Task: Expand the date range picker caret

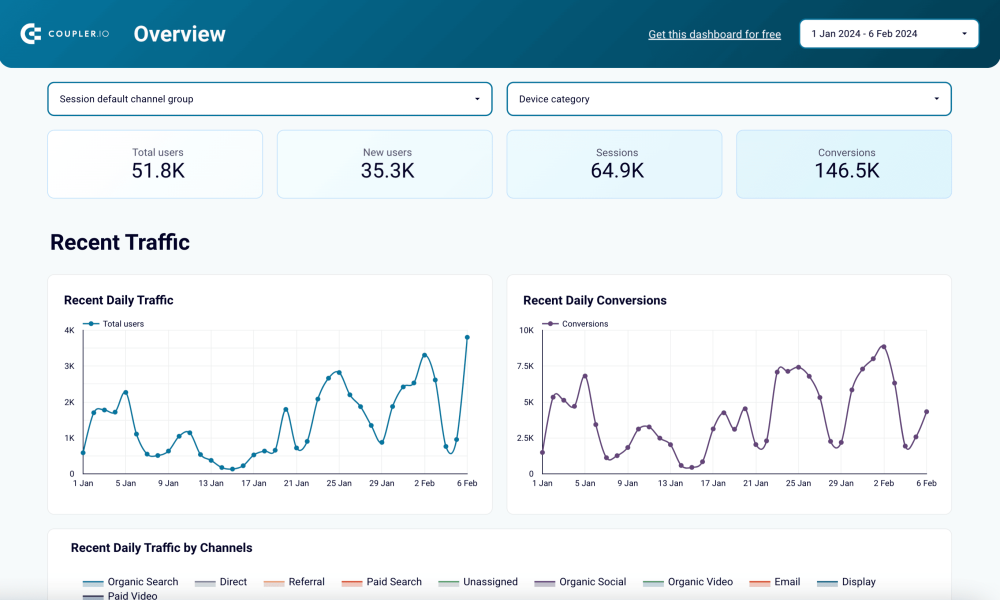Action: (963, 33)
